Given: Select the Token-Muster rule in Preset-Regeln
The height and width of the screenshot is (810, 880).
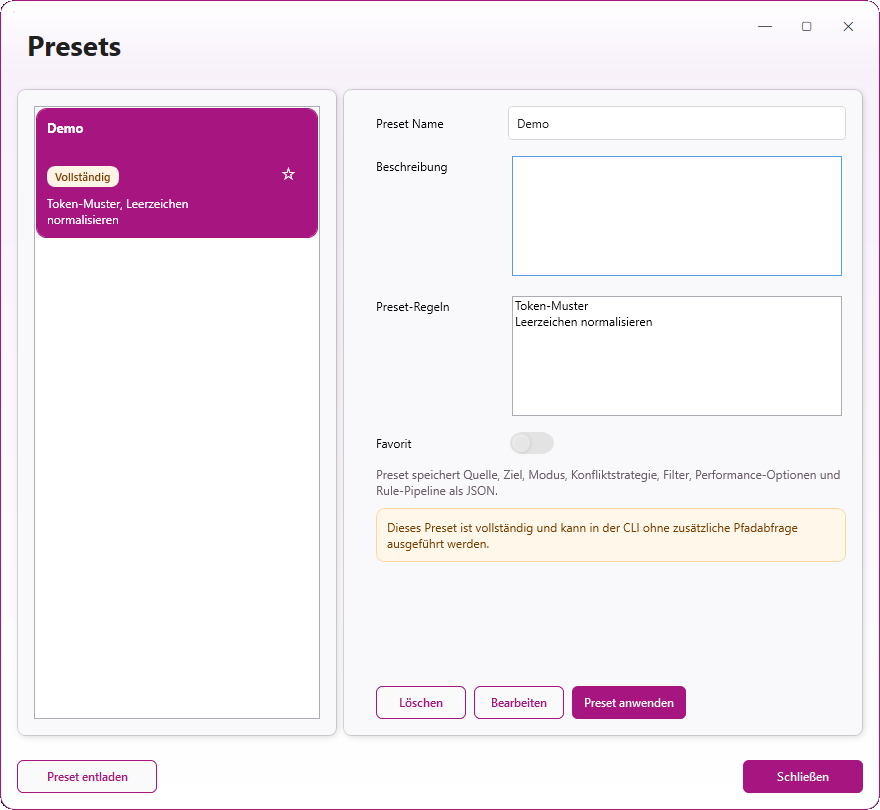Looking at the screenshot, I should point(552,306).
